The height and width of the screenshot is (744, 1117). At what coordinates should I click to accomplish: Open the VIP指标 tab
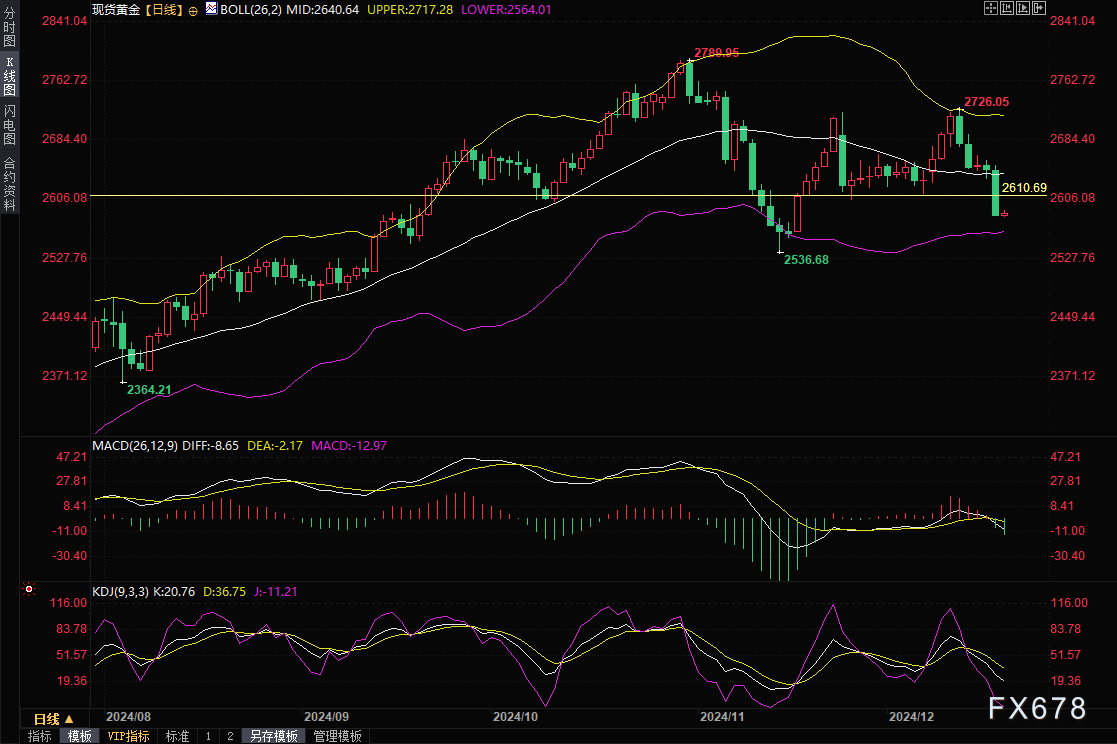pos(129,736)
